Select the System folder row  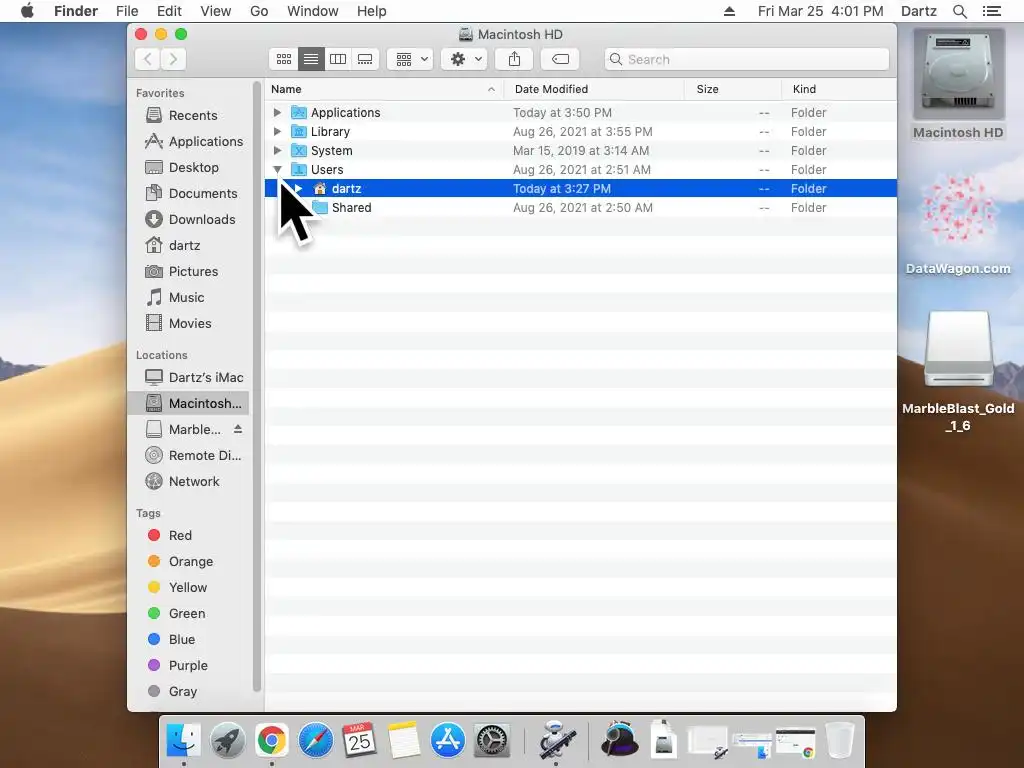[581, 150]
